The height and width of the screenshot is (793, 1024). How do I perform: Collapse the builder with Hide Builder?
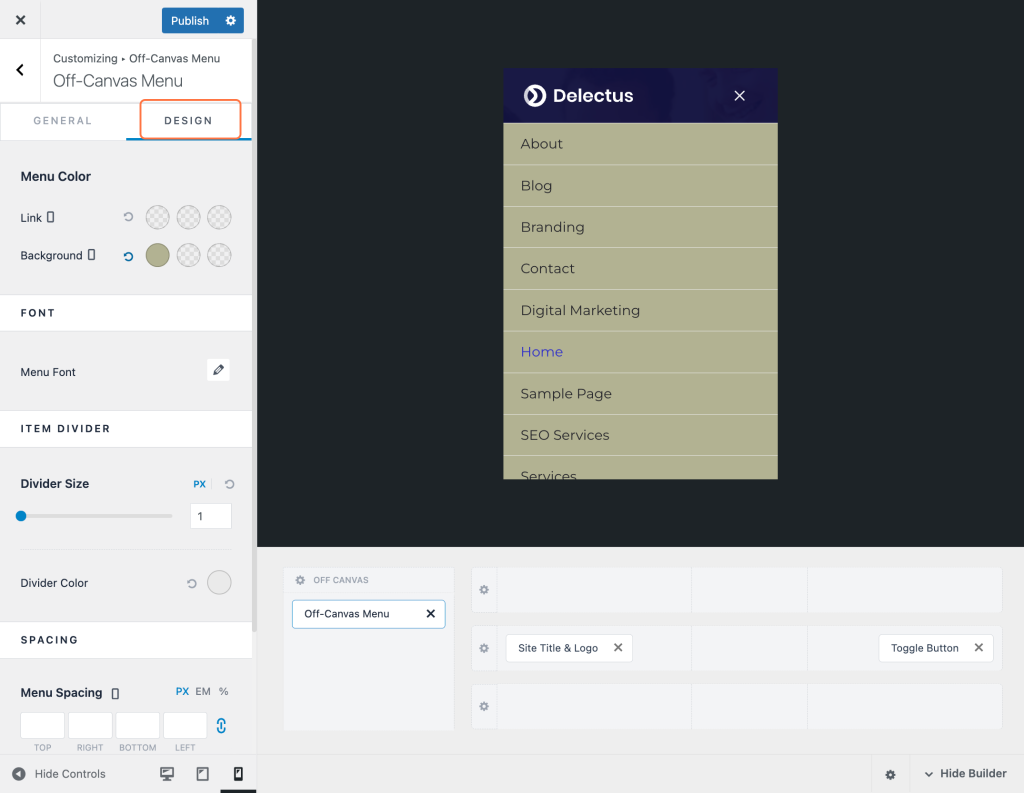click(965, 773)
